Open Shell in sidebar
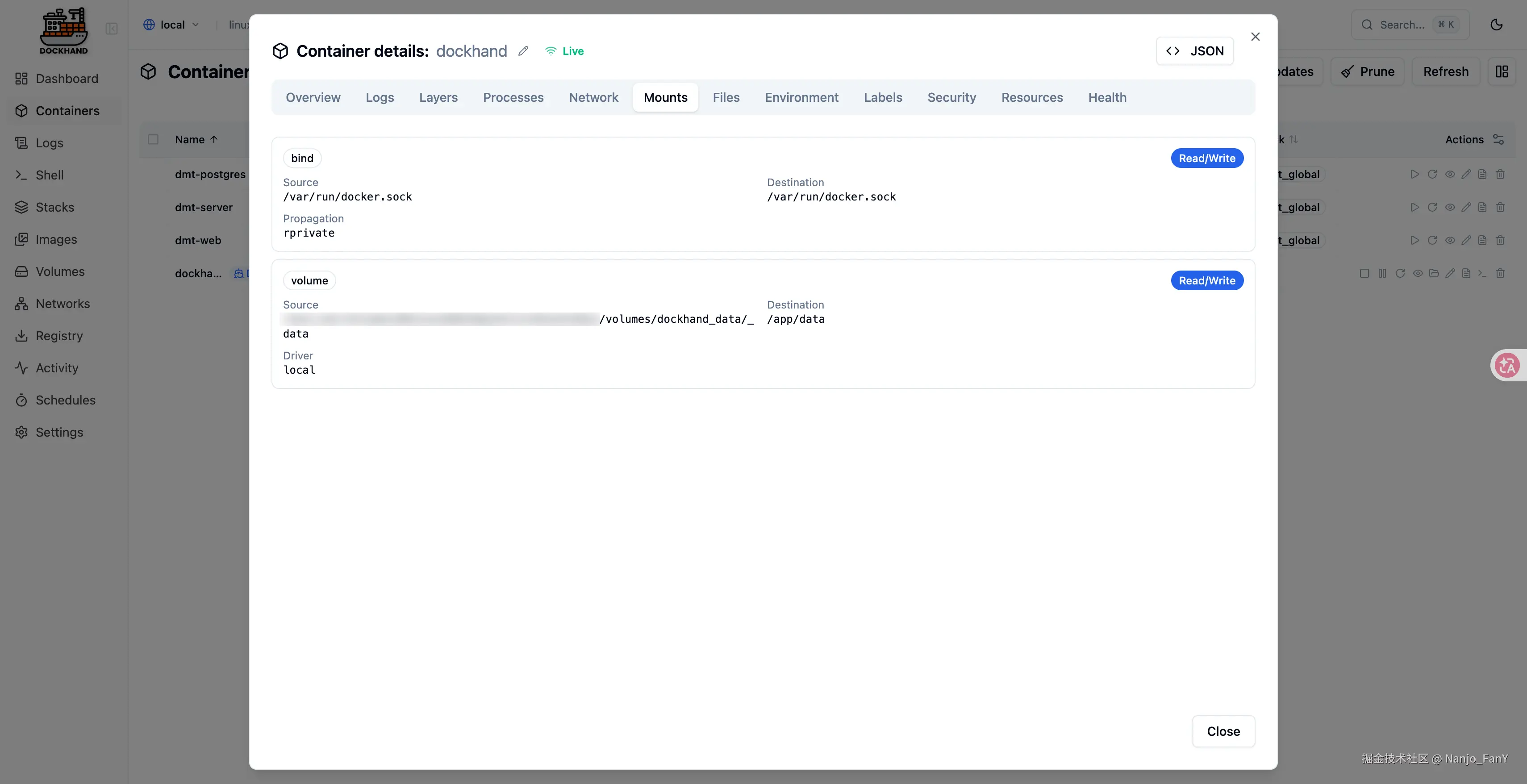The image size is (1527, 784). tap(64, 175)
